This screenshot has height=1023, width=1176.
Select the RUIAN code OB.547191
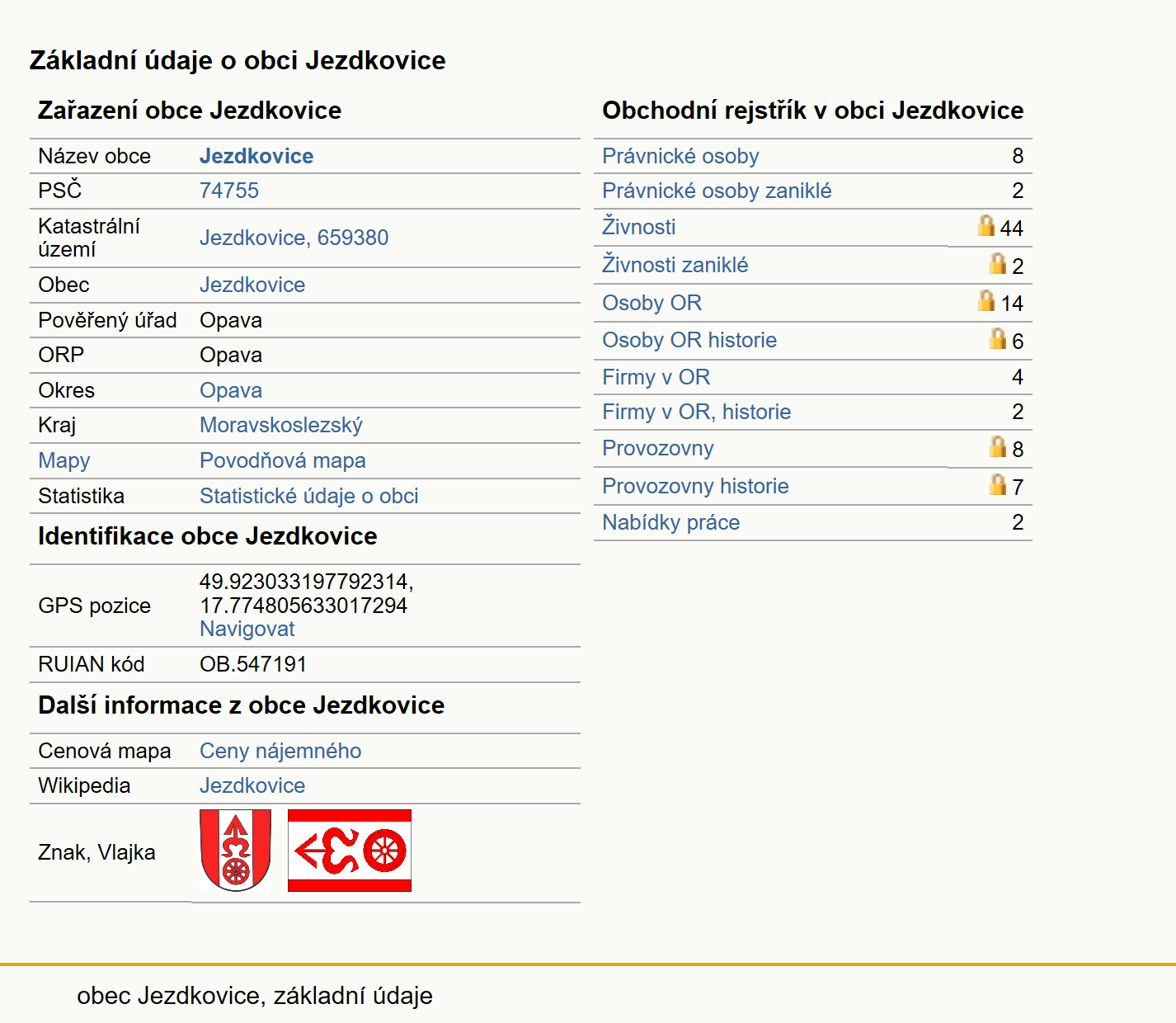tap(253, 664)
